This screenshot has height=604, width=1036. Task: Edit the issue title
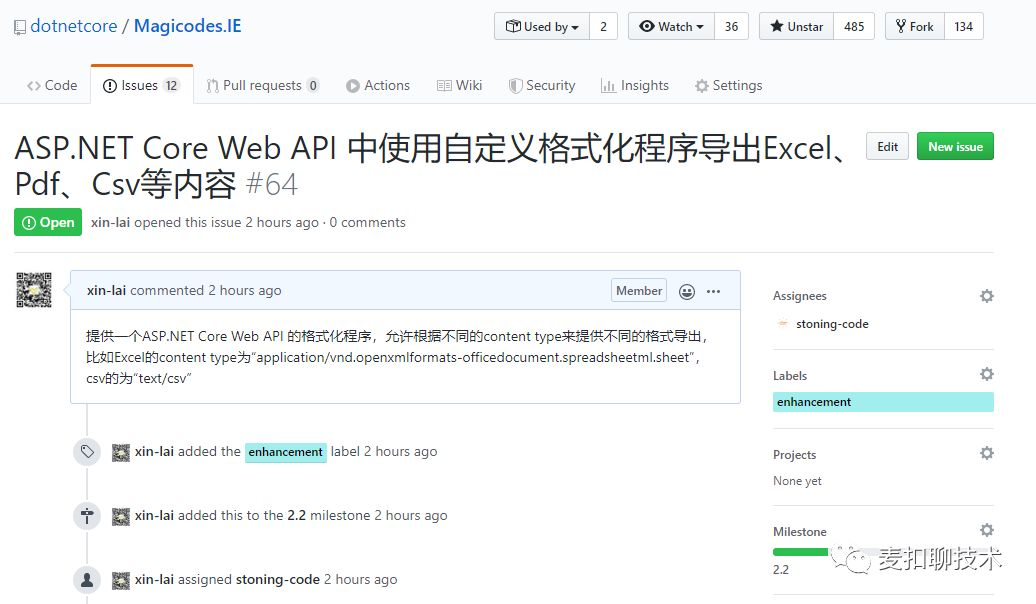pyautogui.click(x=887, y=147)
